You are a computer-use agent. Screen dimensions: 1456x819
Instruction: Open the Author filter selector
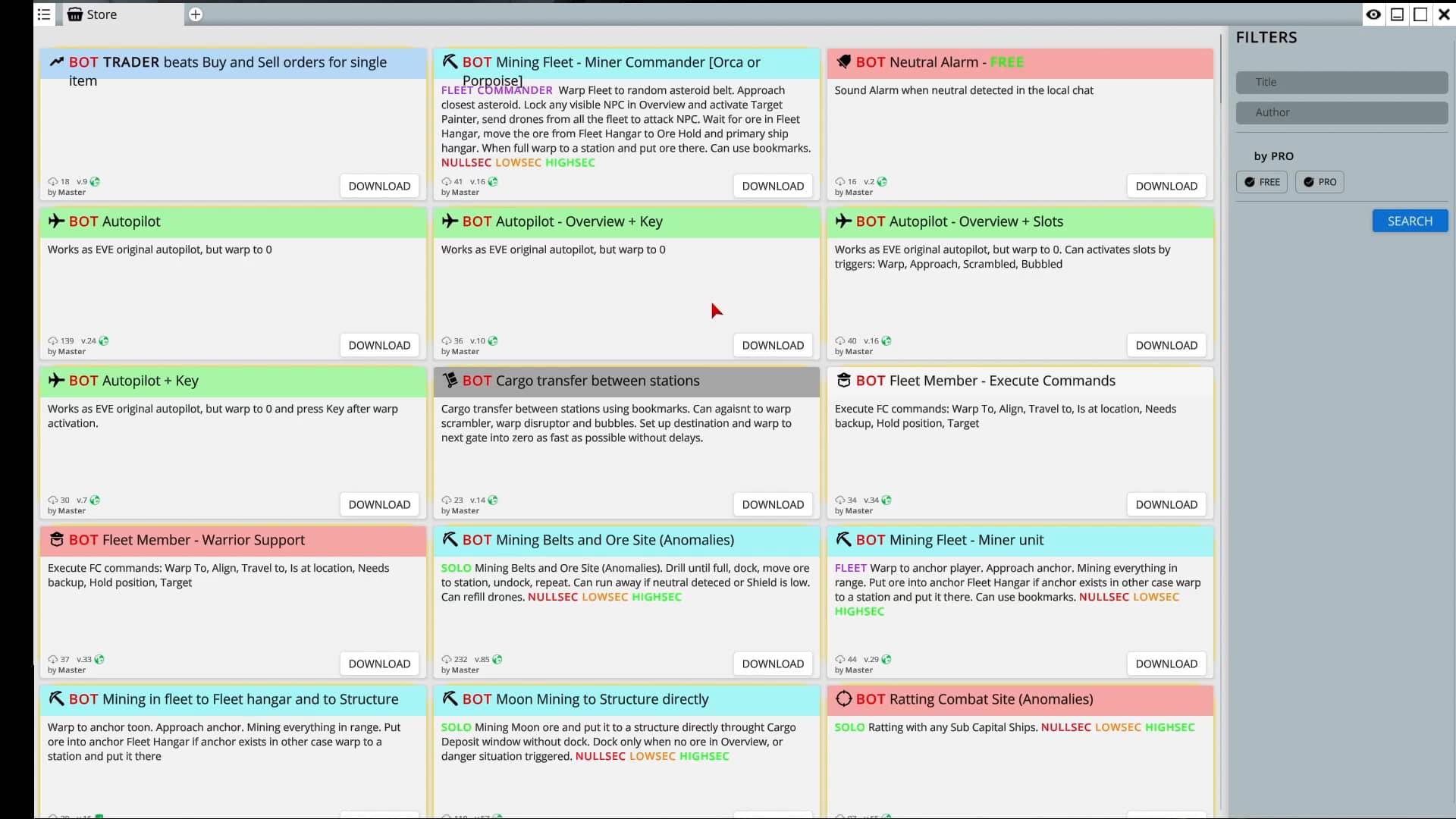point(1341,112)
